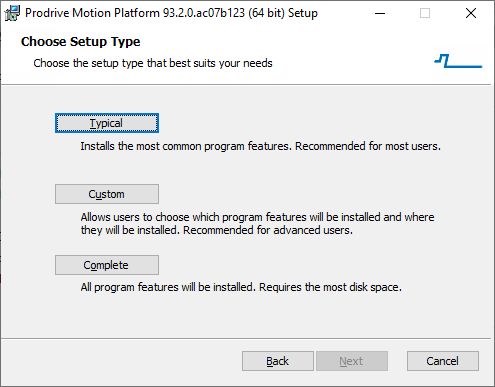Close the Setup window

(471, 13)
